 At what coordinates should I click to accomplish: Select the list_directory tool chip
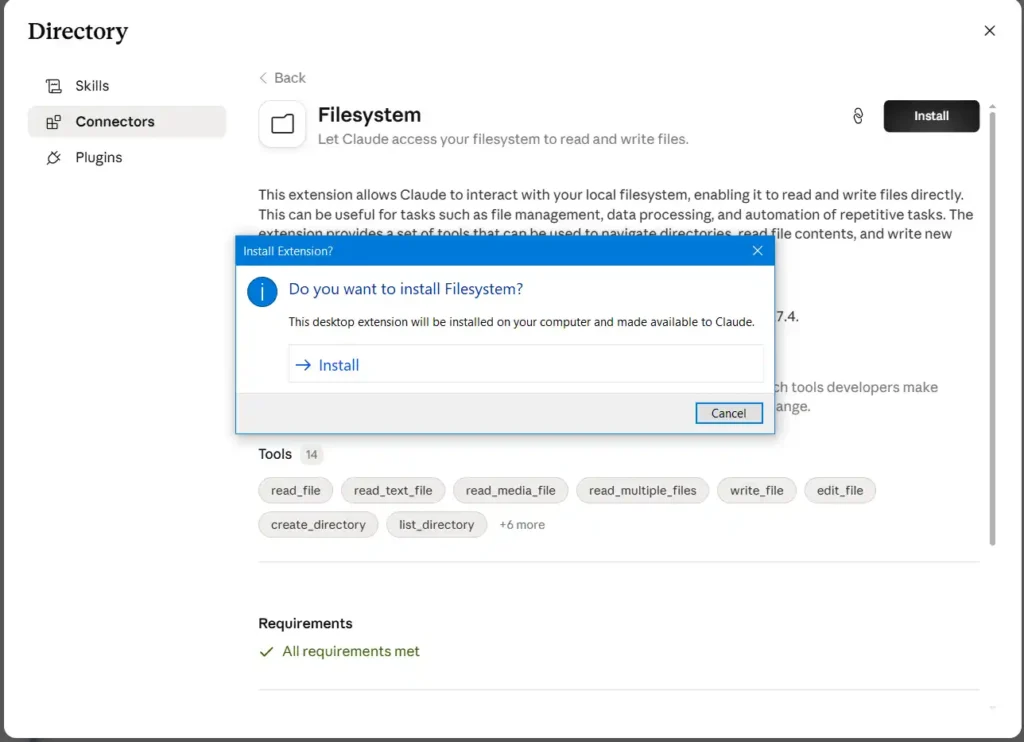click(436, 524)
